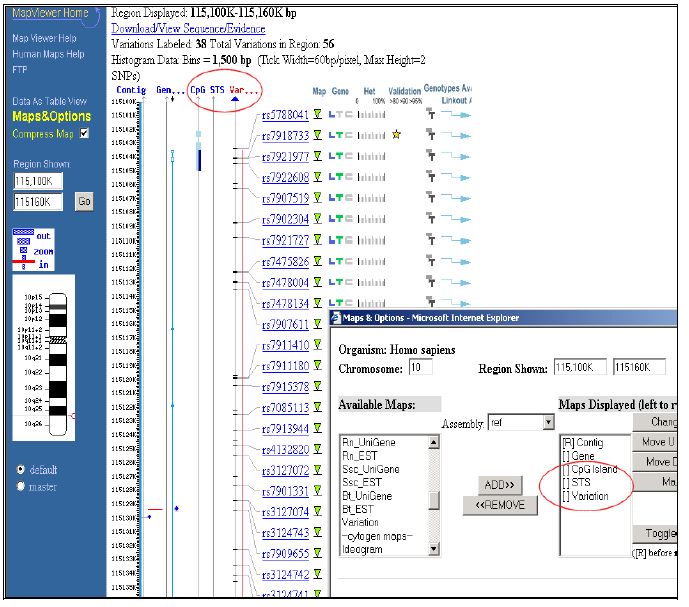Screen dimensions: 689x607
Task: Click the linkout arrow for rs7922608
Action: [459, 177]
